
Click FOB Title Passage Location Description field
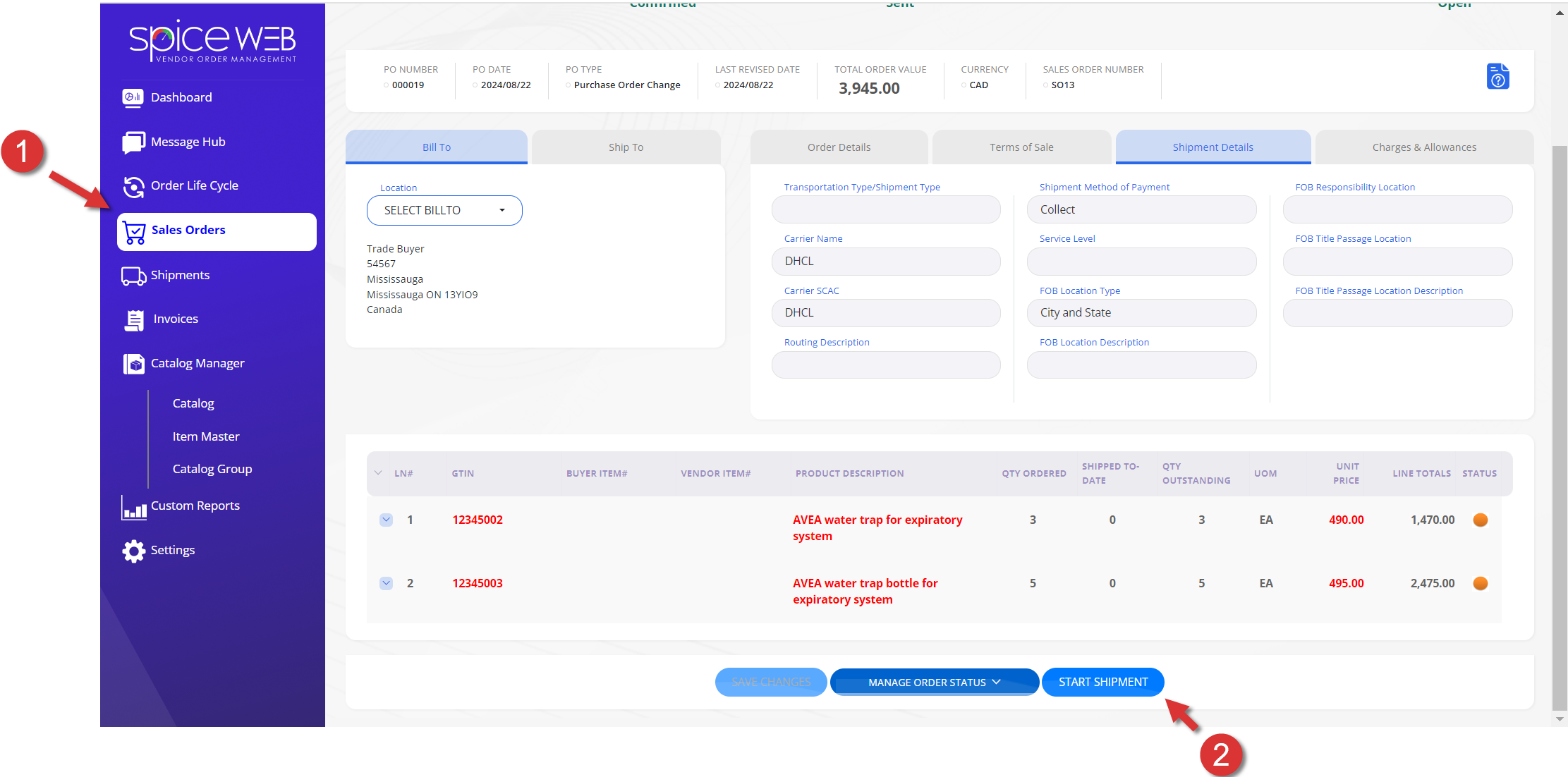(x=1397, y=312)
